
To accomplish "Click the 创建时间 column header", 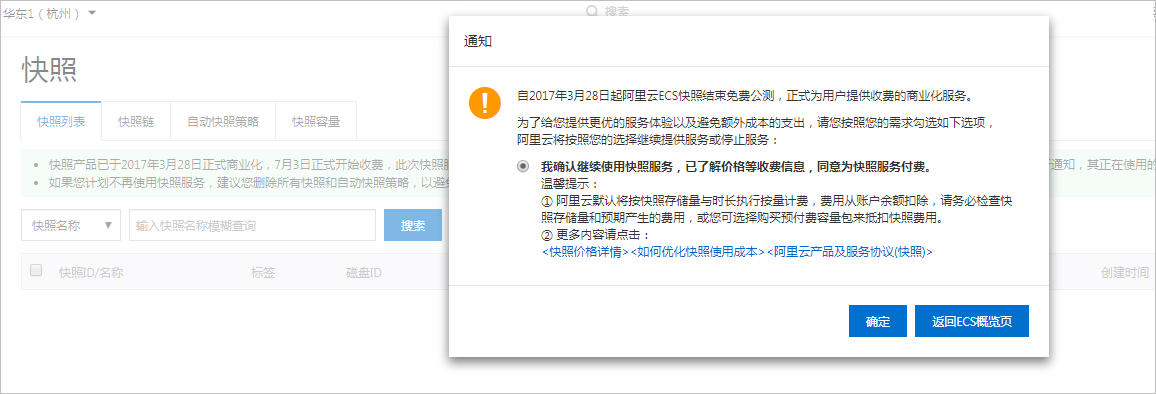I will [1124, 272].
